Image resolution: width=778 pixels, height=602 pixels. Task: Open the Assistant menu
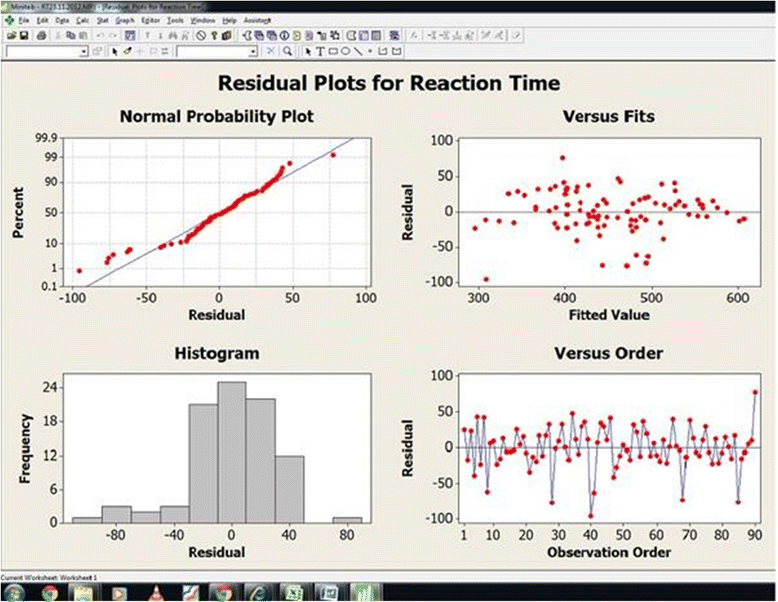pyautogui.click(x=257, y=20)
